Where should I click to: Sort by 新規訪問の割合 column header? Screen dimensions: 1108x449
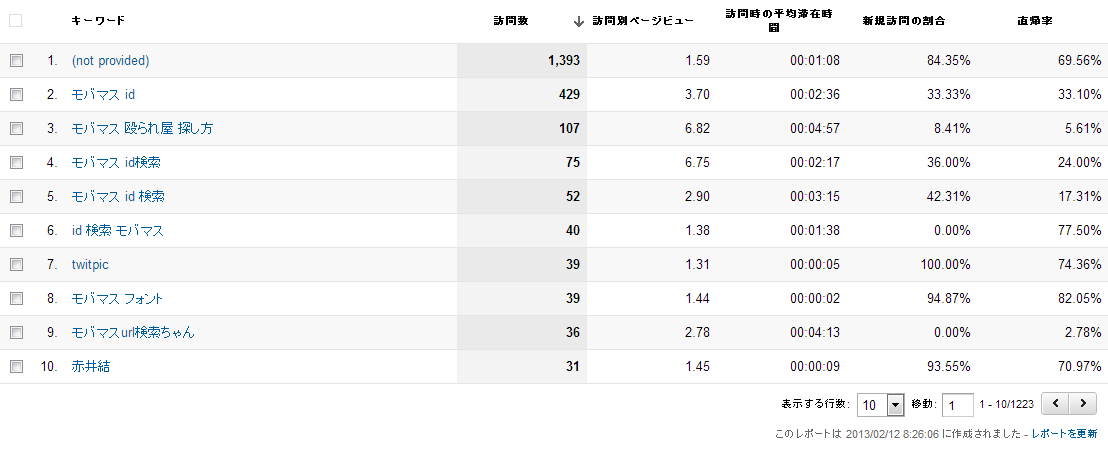(904, 21)
